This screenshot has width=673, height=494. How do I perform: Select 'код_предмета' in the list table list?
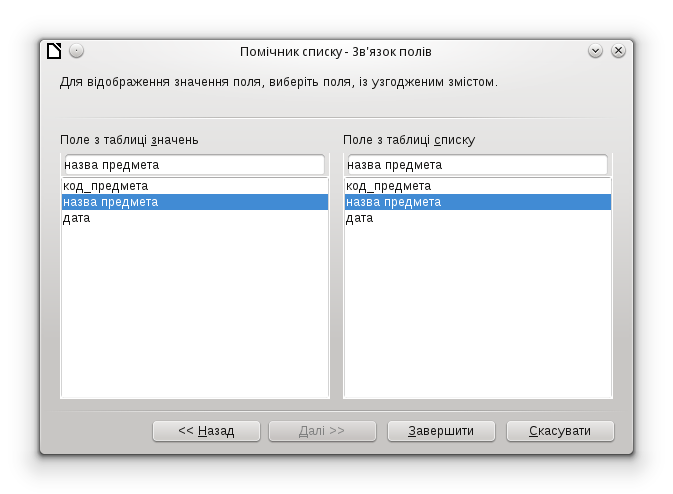(x=389, y=186)
